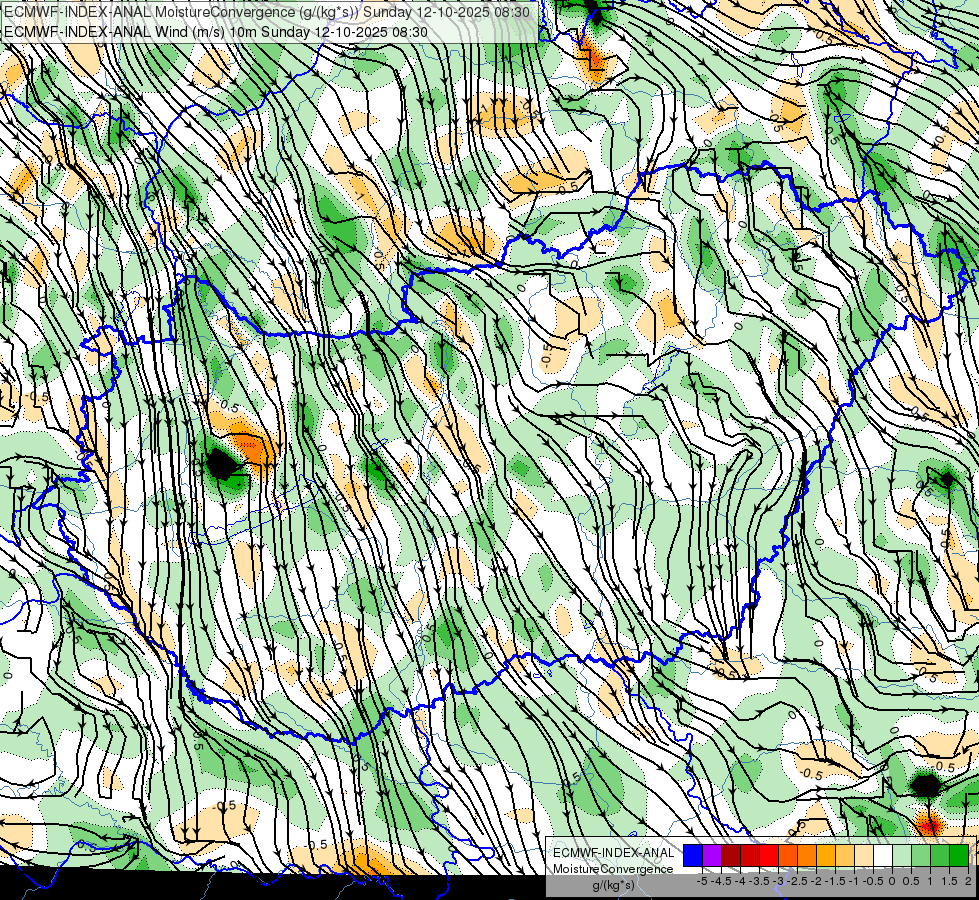979x900 pixels.
Task: Click the -5 tick label on the legend
Action: coord(702,881)
